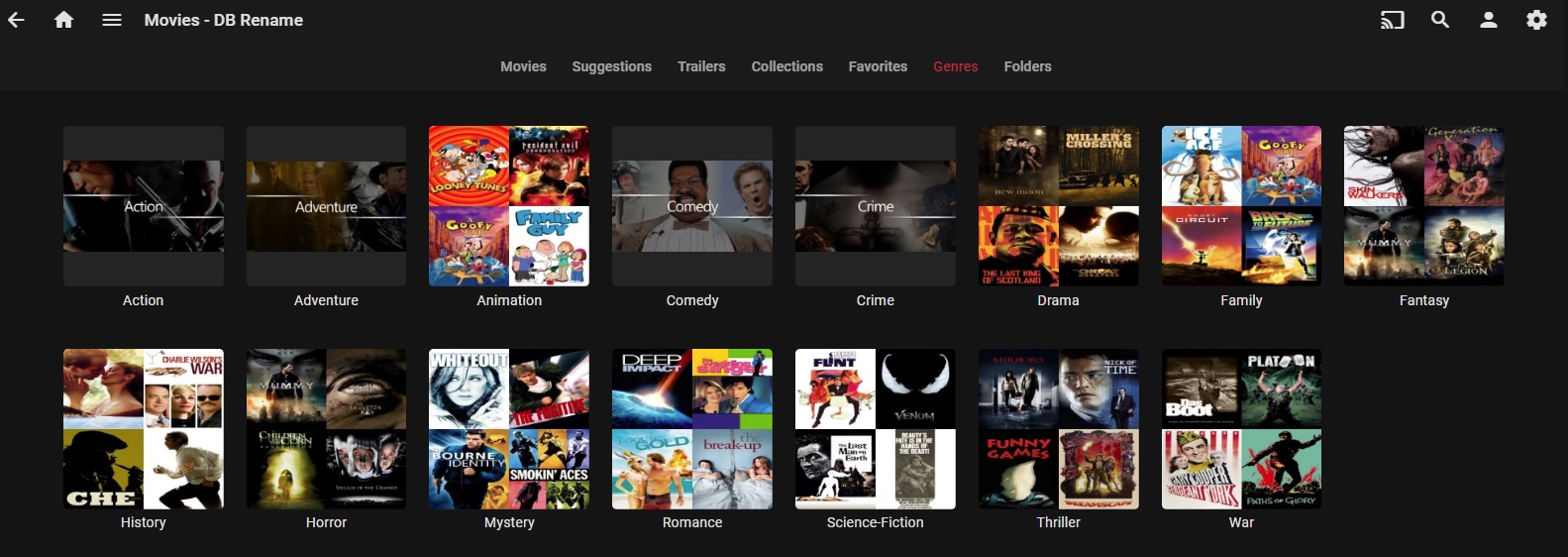Click the War text label
The height and width of the screenshot is (557, 1568).
pyautogui.click(x=1241, y=522)
